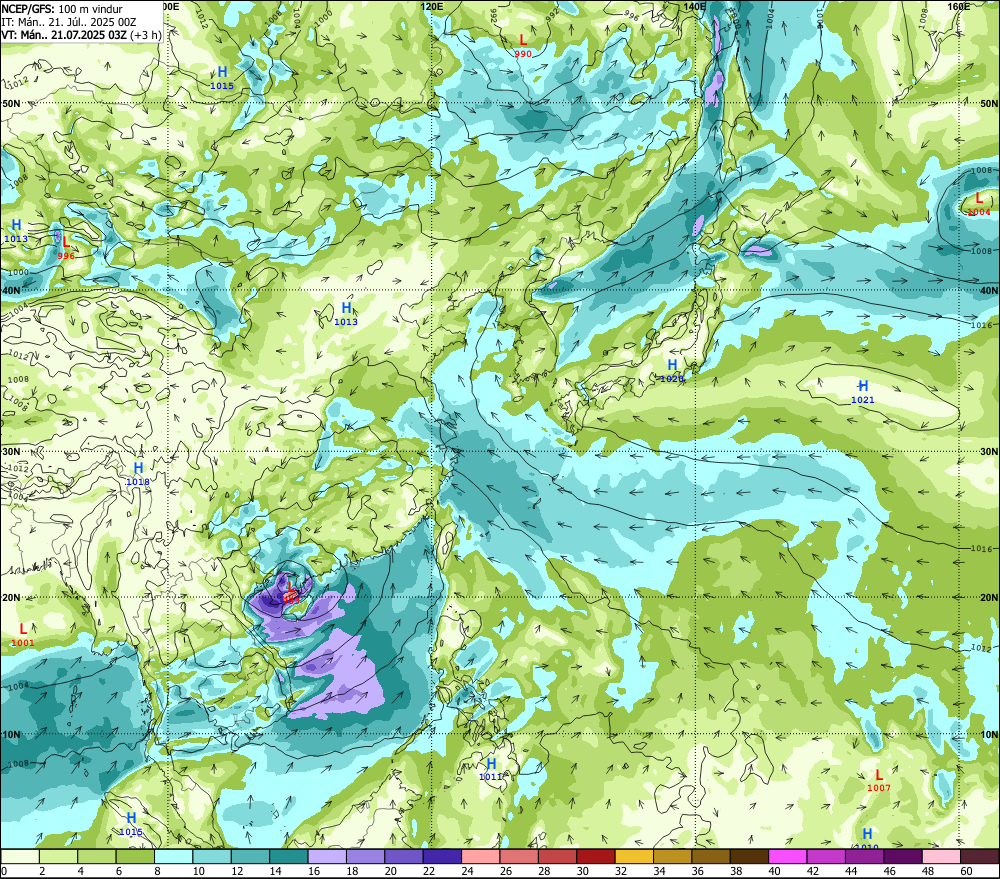
Task: Click the 'NCEP/GFS: 100 m vindur' title text
Action: (62, 9)
